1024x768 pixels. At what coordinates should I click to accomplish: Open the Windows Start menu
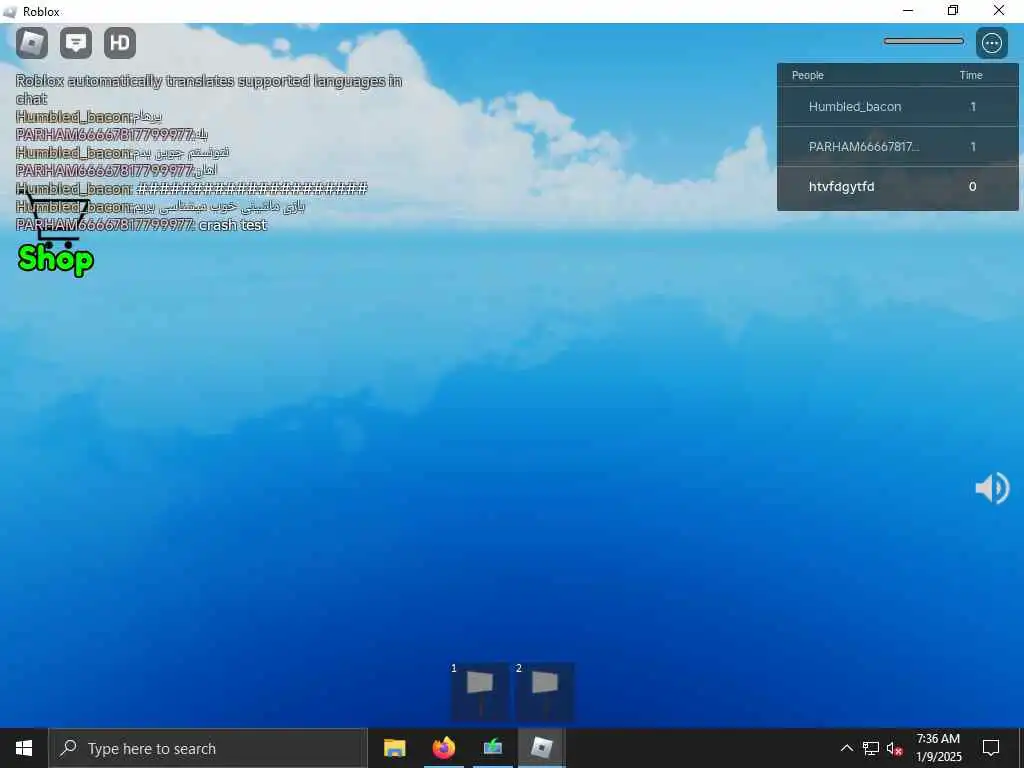24,748
